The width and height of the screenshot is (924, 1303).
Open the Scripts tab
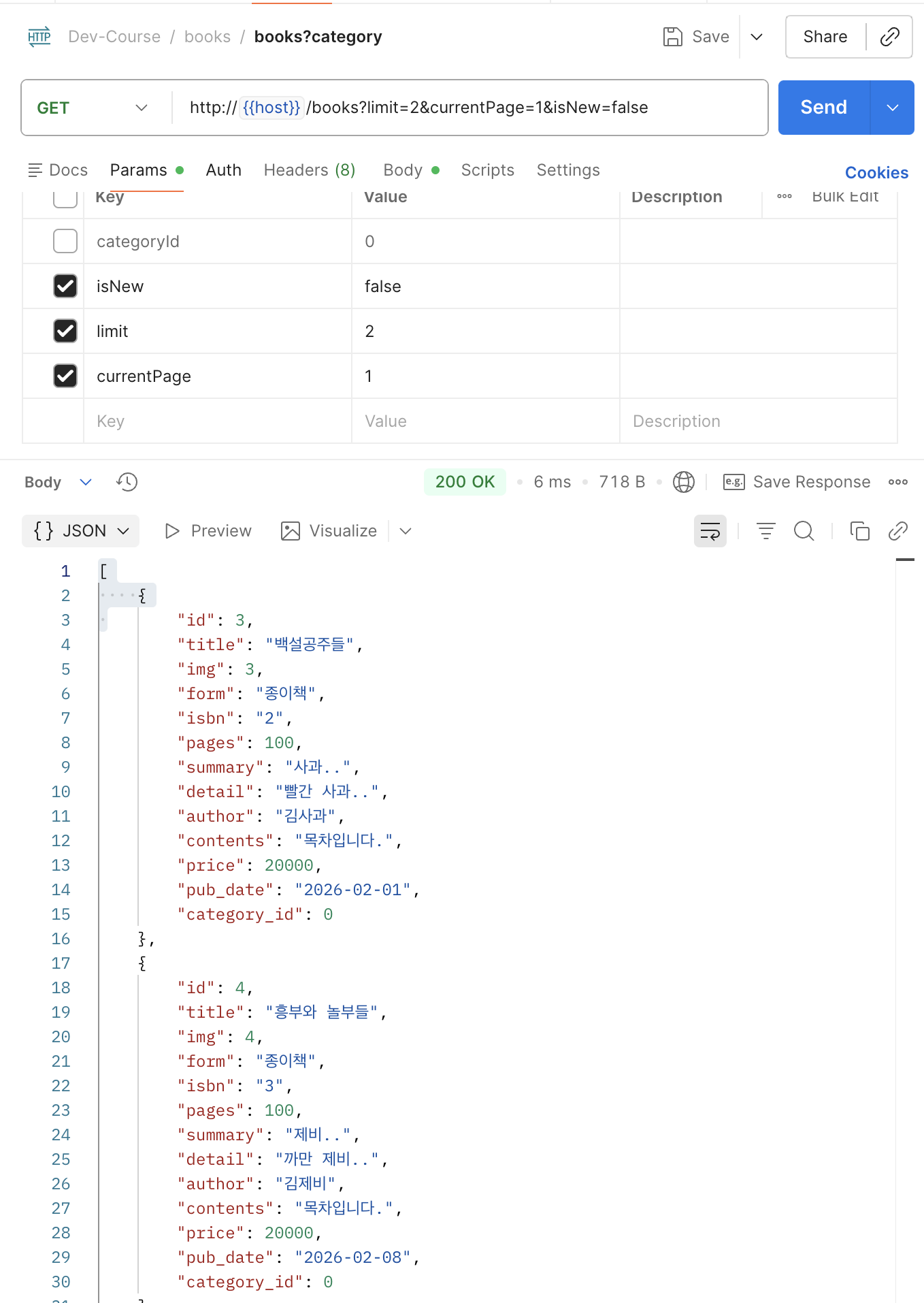(x=487, y=170)
